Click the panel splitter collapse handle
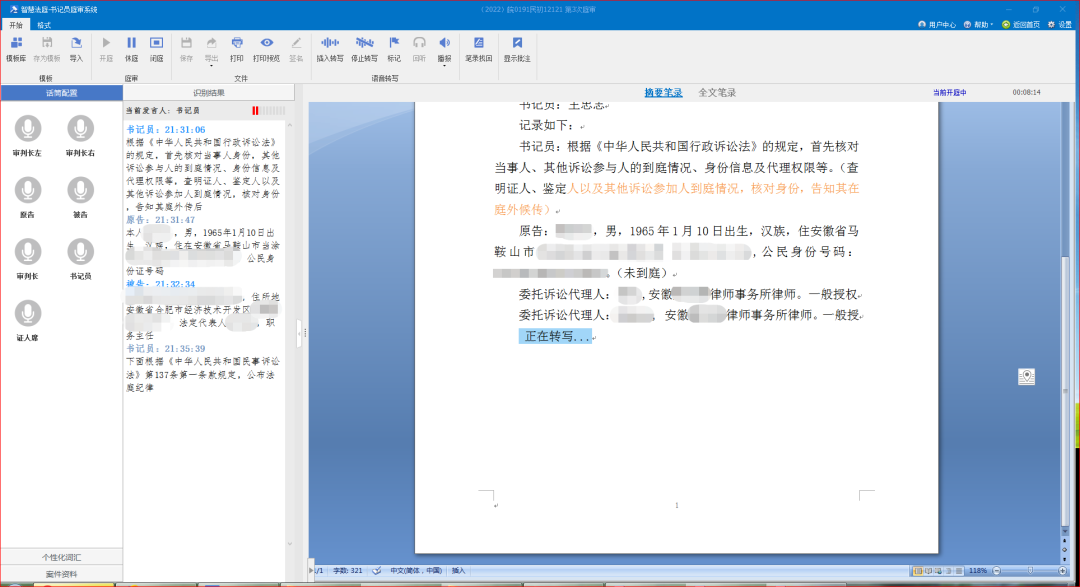The height and width of the screenshot is (587, 1080). coord(300,333)
